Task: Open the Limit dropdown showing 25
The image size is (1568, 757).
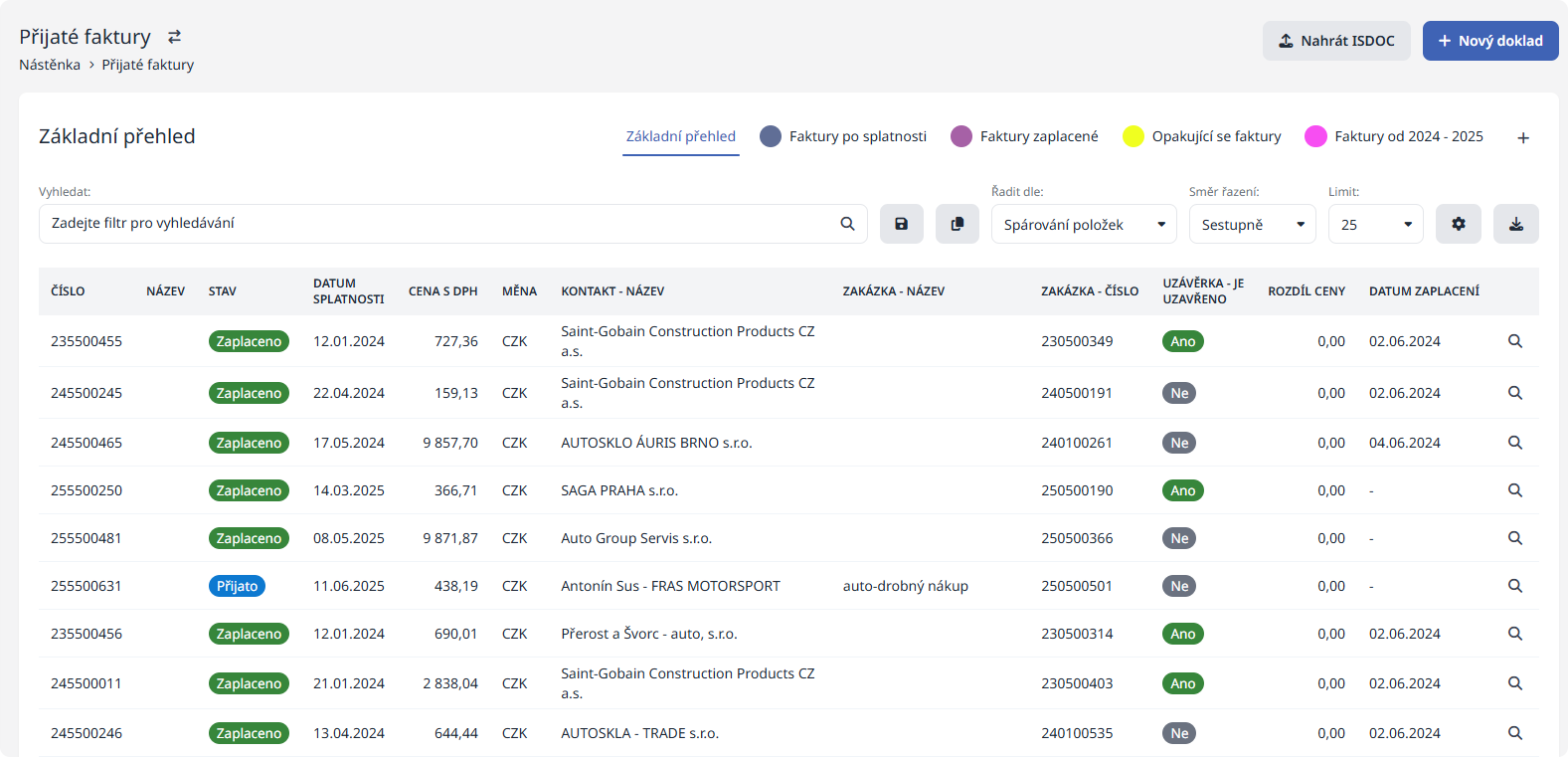Action: (1374, 225)
